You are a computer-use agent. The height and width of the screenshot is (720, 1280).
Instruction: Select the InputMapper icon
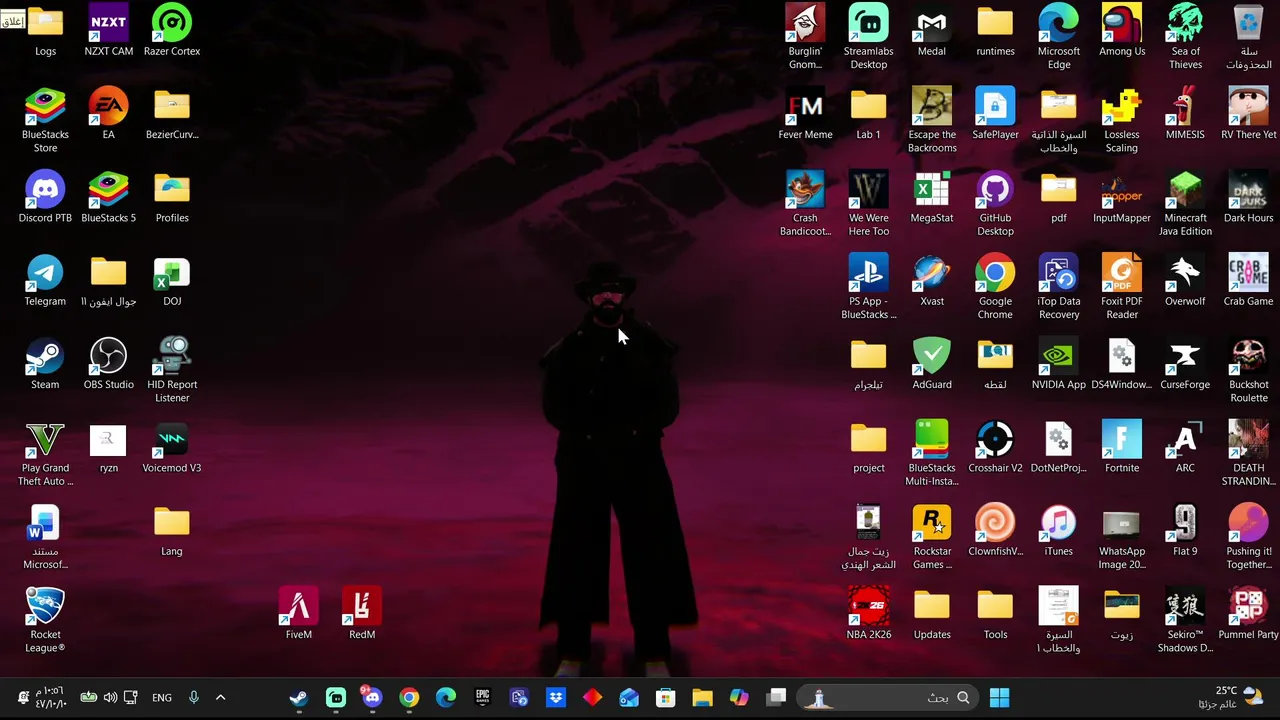1122,198
